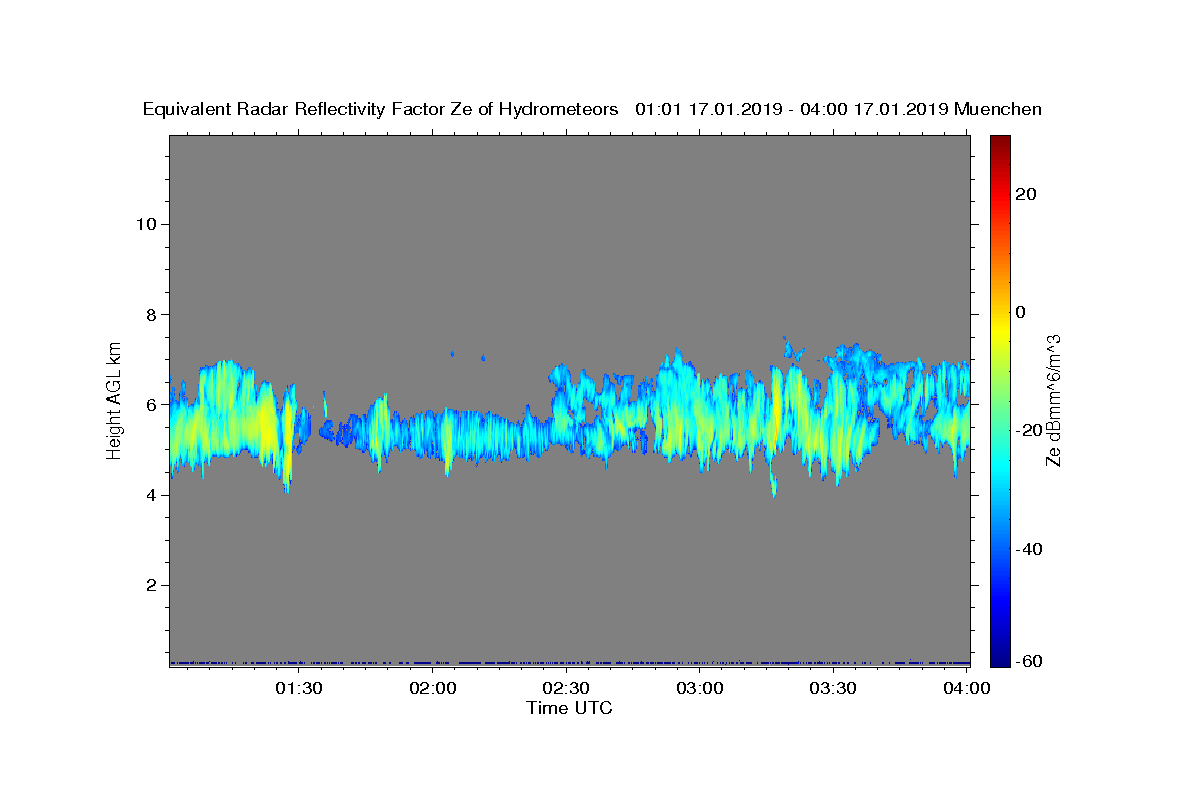Click the colorbar label '0'

[x=1020, y=312]
